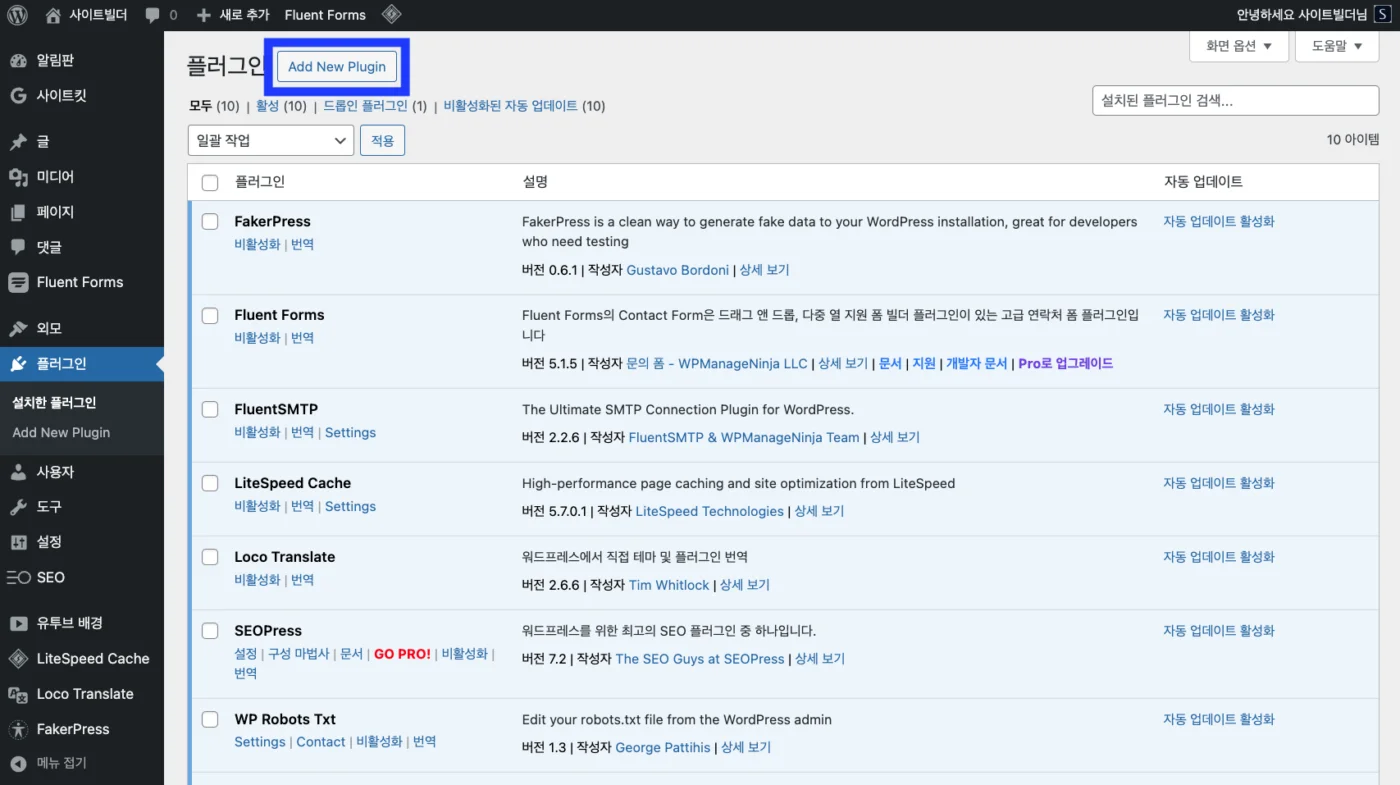The image size is (1400, 785).
Task: Check the SEOPress row checkbox
Action: (x=210, y=631)
